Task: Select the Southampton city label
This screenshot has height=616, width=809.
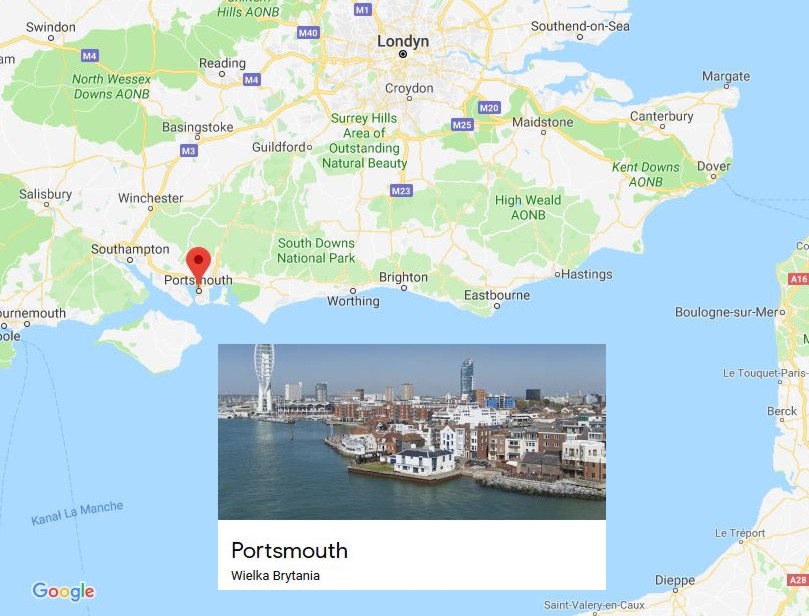Action: pyautogui.click(x=130, y=249)
